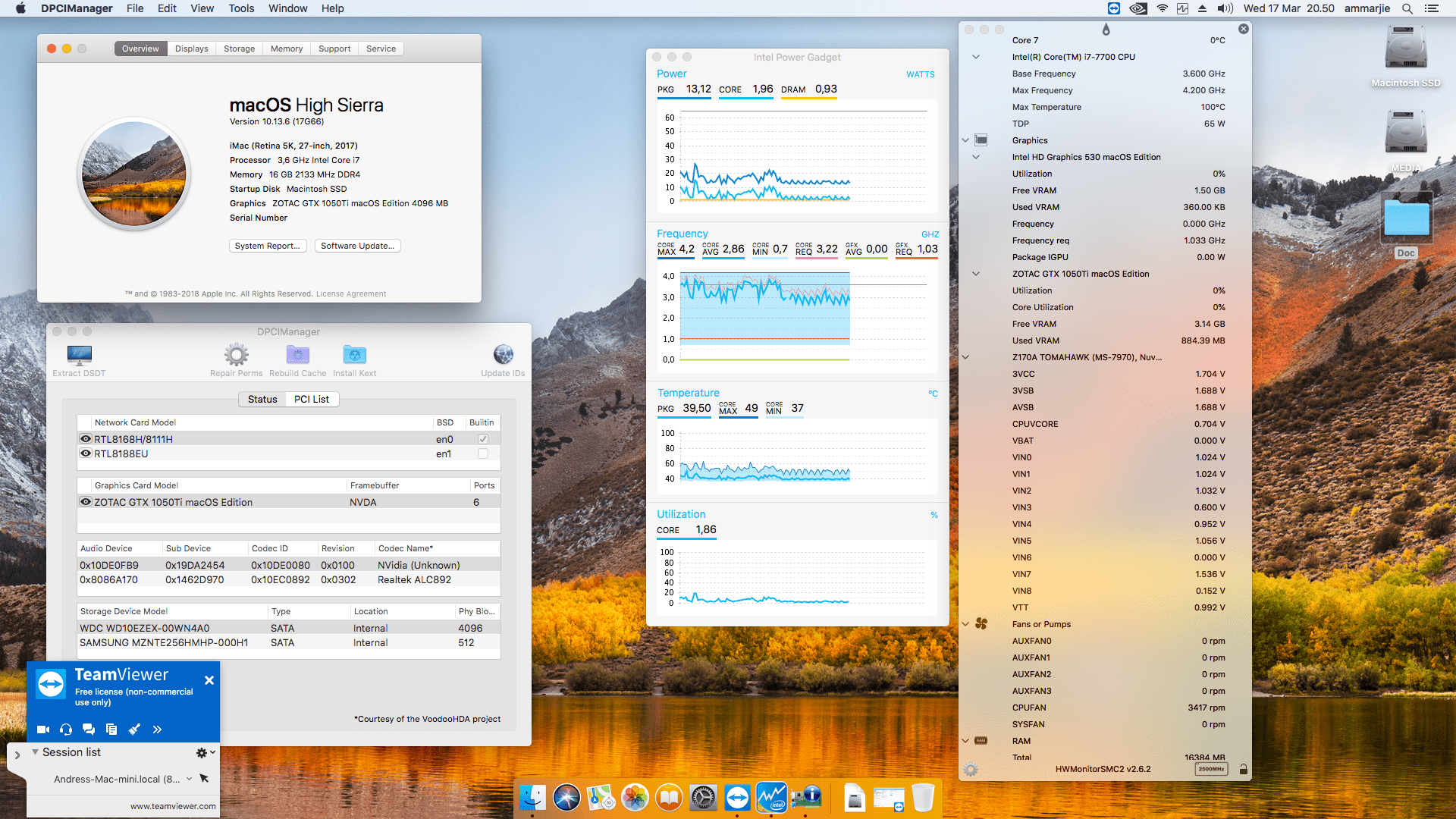Viewport: 1456px width, 819px height.
Task: Select the WDC WD10EZEX-00WN4A0 storage row
Action: pos(288,628)
